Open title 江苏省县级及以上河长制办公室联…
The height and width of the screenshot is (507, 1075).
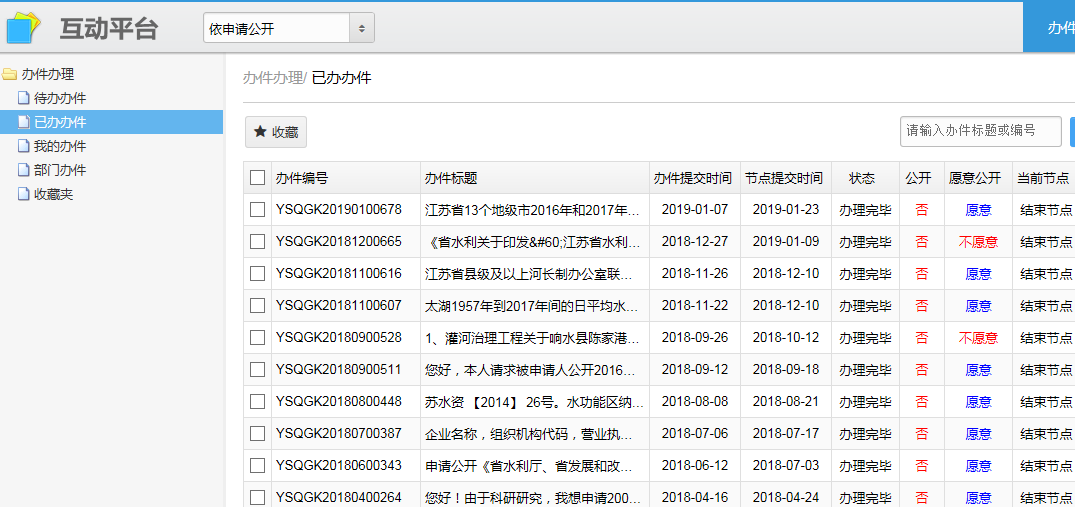tap(530, 274)
